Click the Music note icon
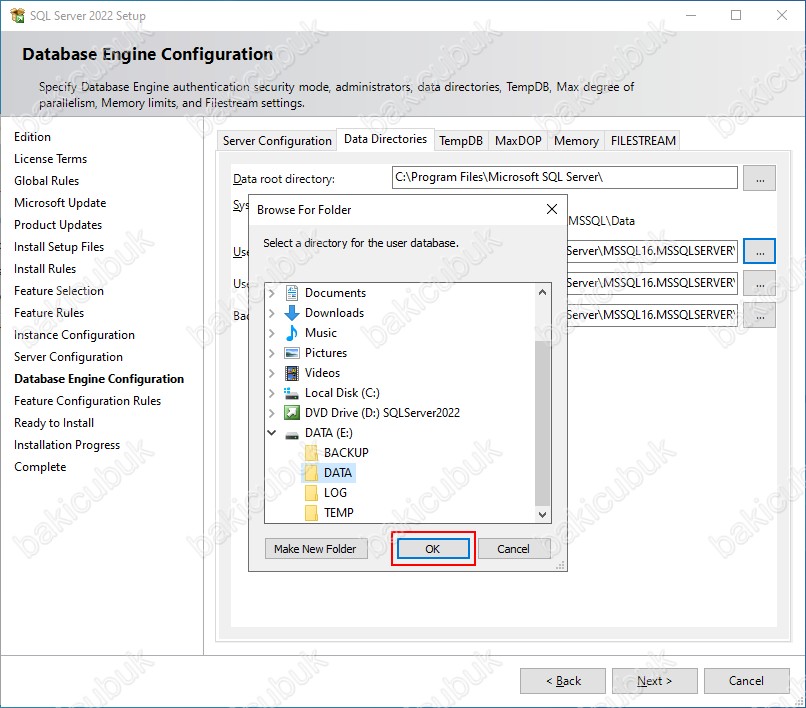The image size is (806, 708). pos(291,333)
